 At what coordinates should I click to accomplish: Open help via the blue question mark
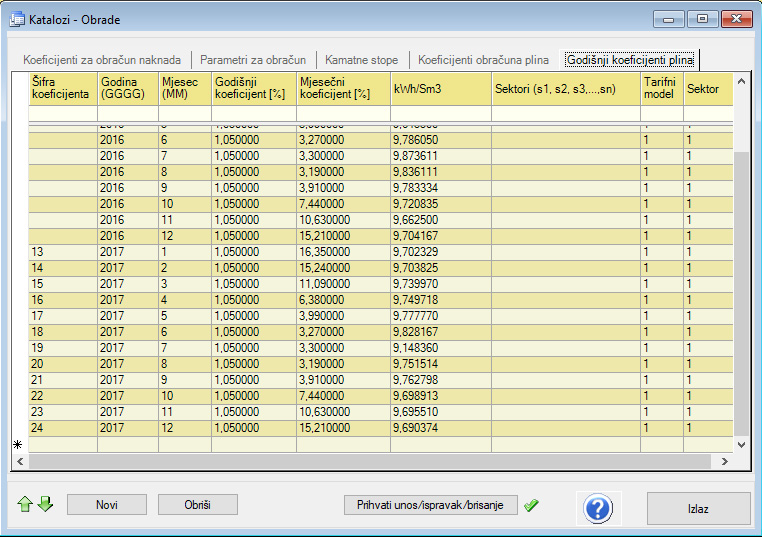pos(598,508)
